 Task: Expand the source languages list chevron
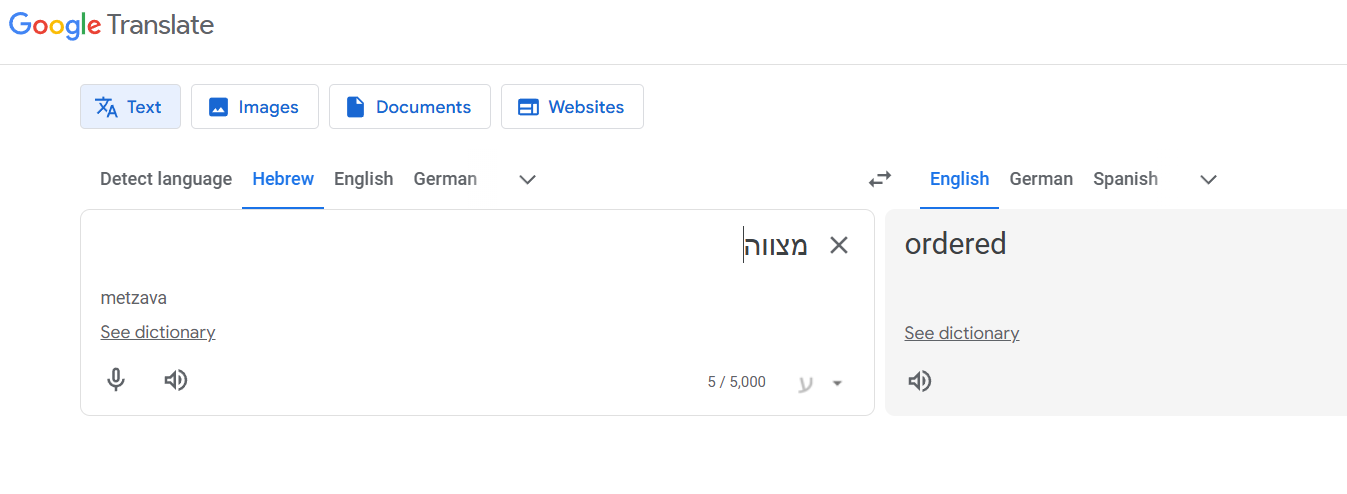pyautogui.click(x=528, y=180)
